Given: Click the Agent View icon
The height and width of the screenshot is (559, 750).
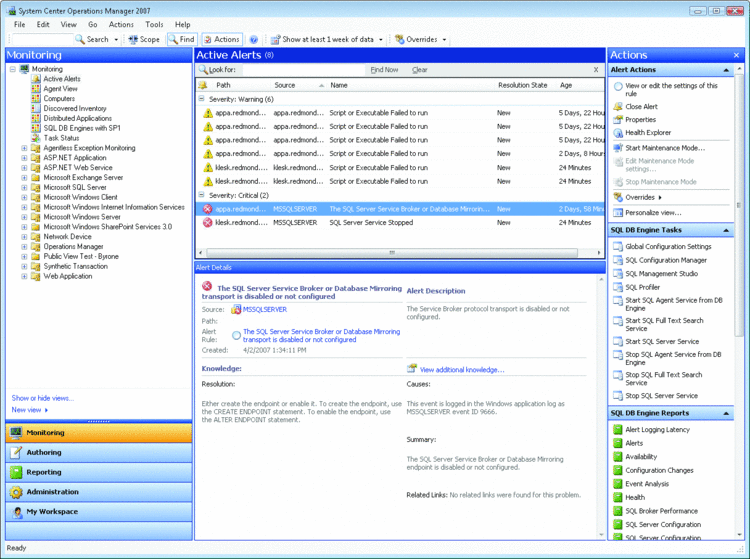Looking at the screenshot, I should 36,88.
